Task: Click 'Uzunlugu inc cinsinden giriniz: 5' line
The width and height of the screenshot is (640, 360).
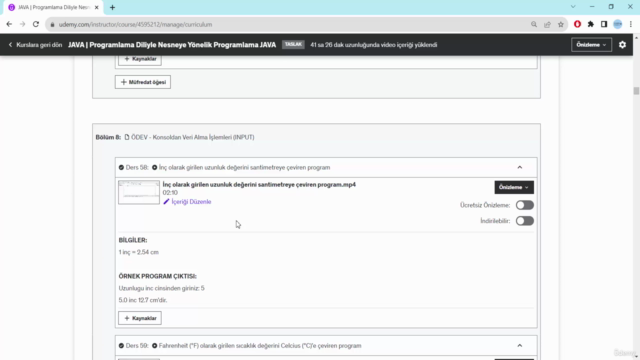Action: 162,288
